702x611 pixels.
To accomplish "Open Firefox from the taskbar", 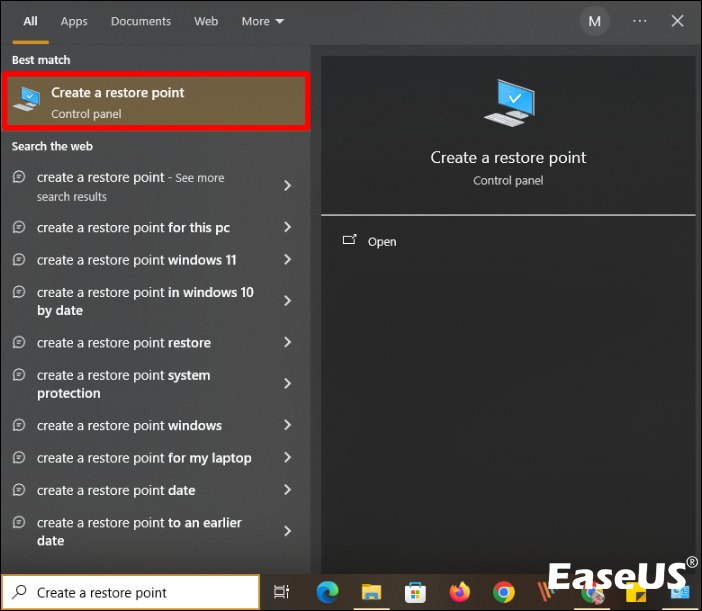I will (460, 592).
